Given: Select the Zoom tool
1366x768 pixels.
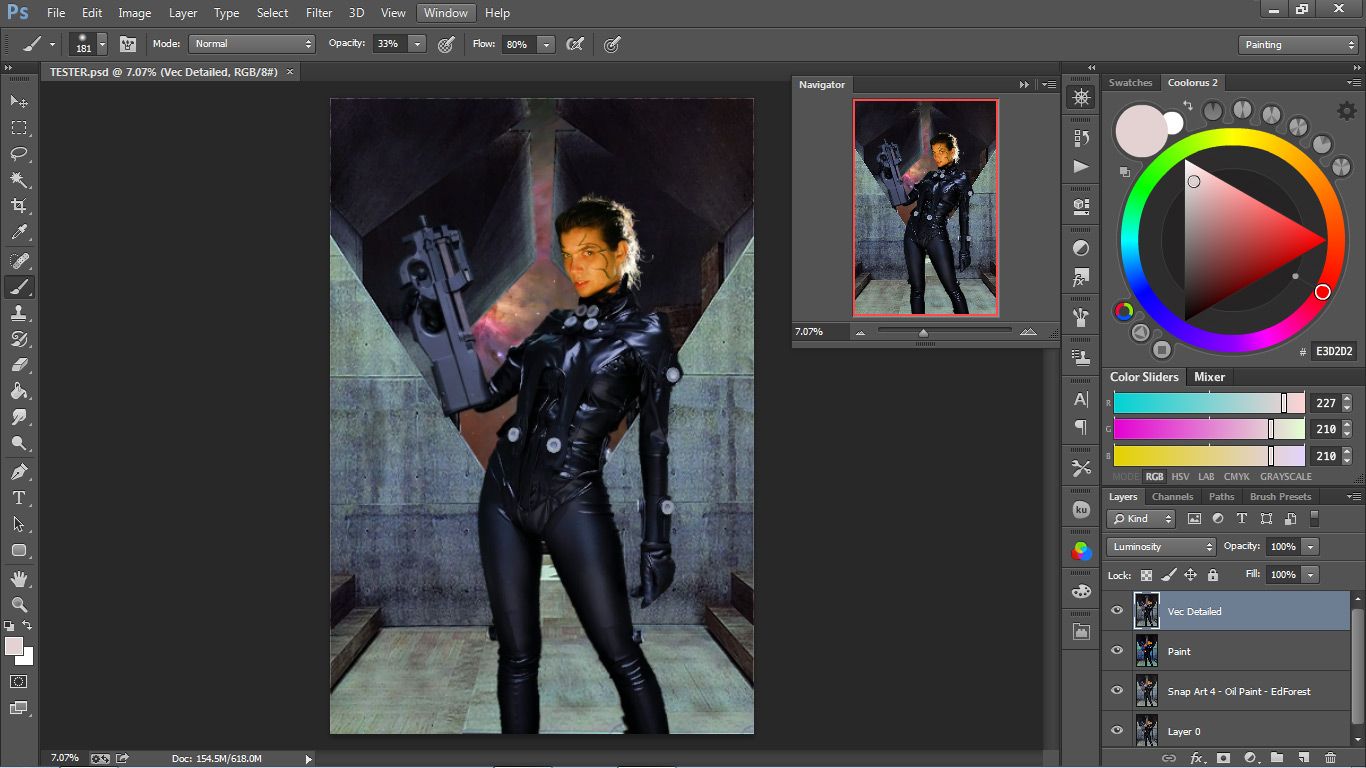Looking at the screenshot, I should [19, 604].
